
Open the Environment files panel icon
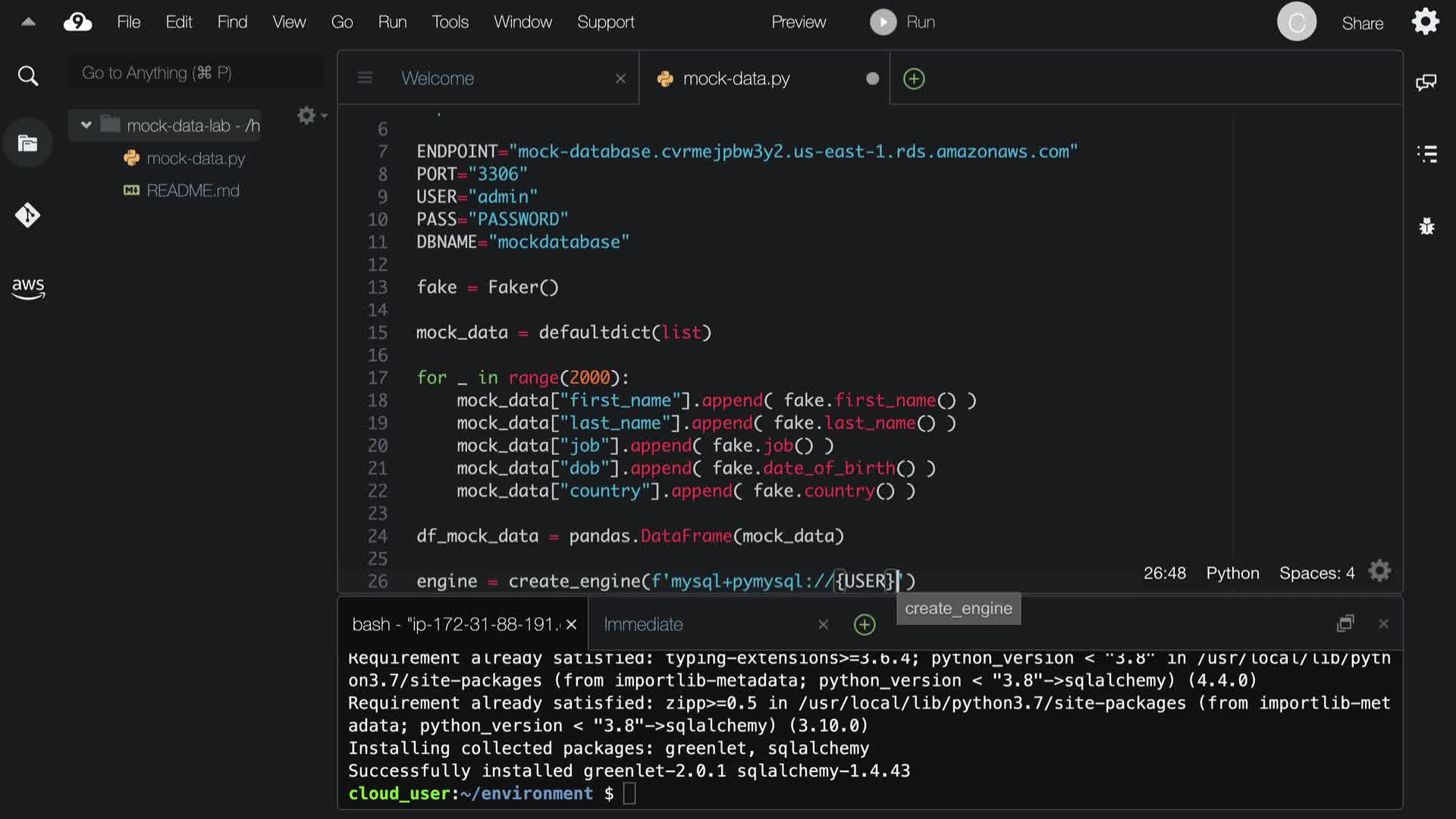[x=27, y=143]
